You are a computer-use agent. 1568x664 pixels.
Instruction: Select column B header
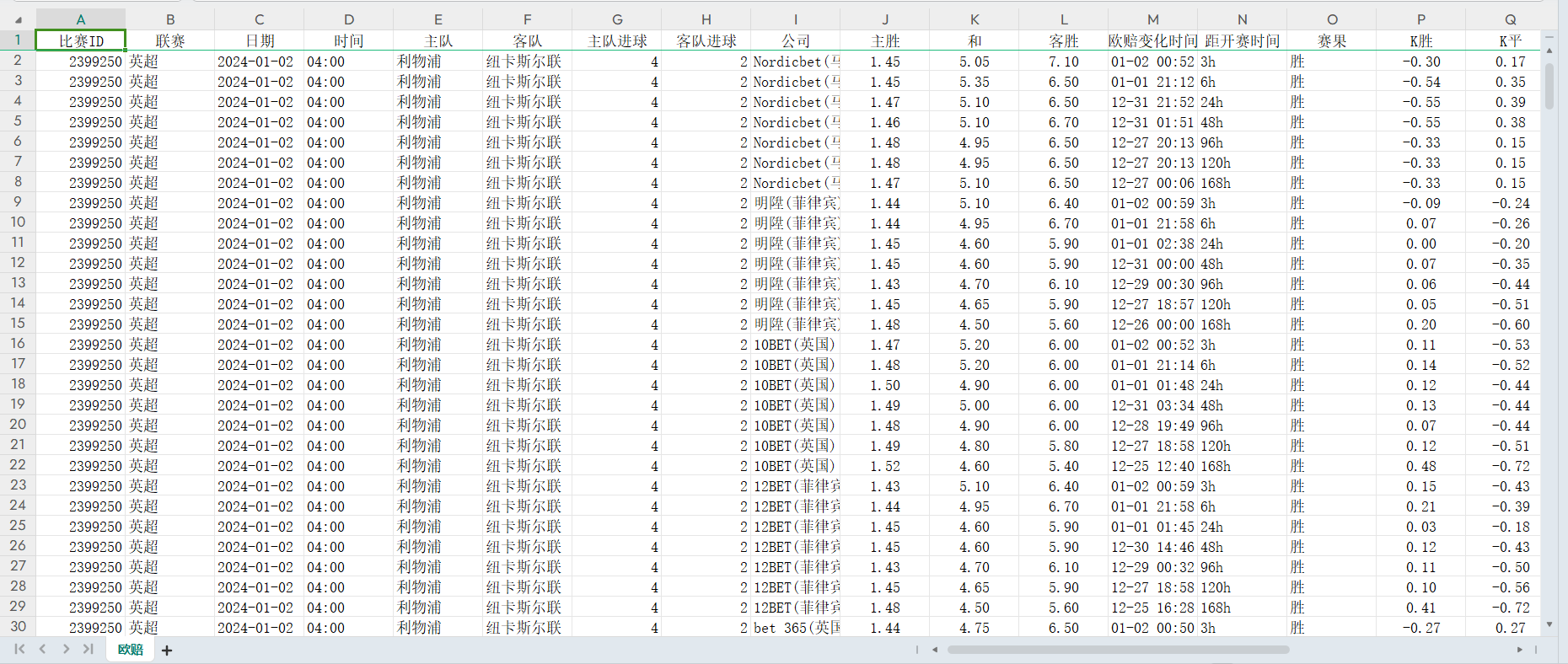click(x=170, y=19)
